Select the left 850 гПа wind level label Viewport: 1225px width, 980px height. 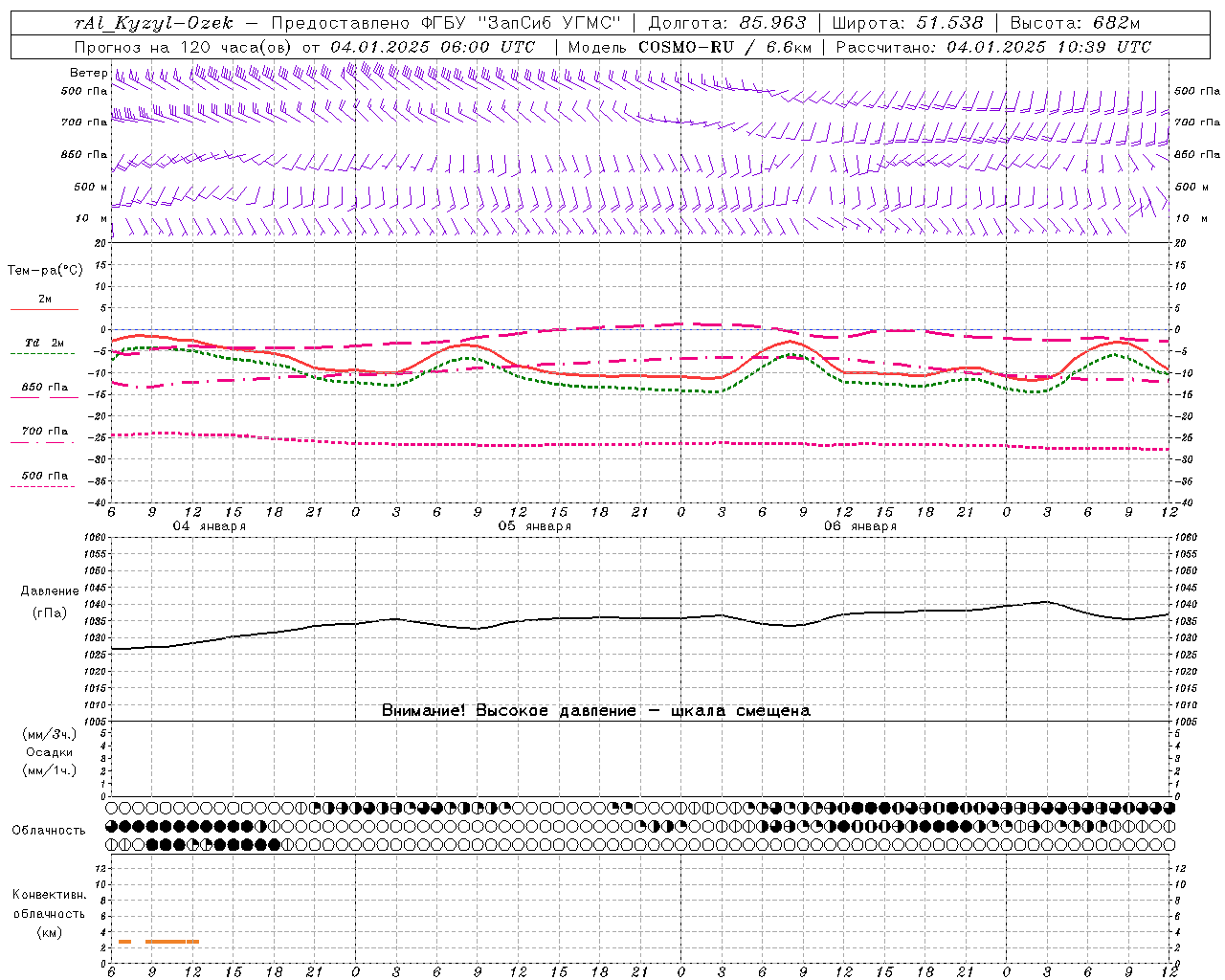[84, 154]
